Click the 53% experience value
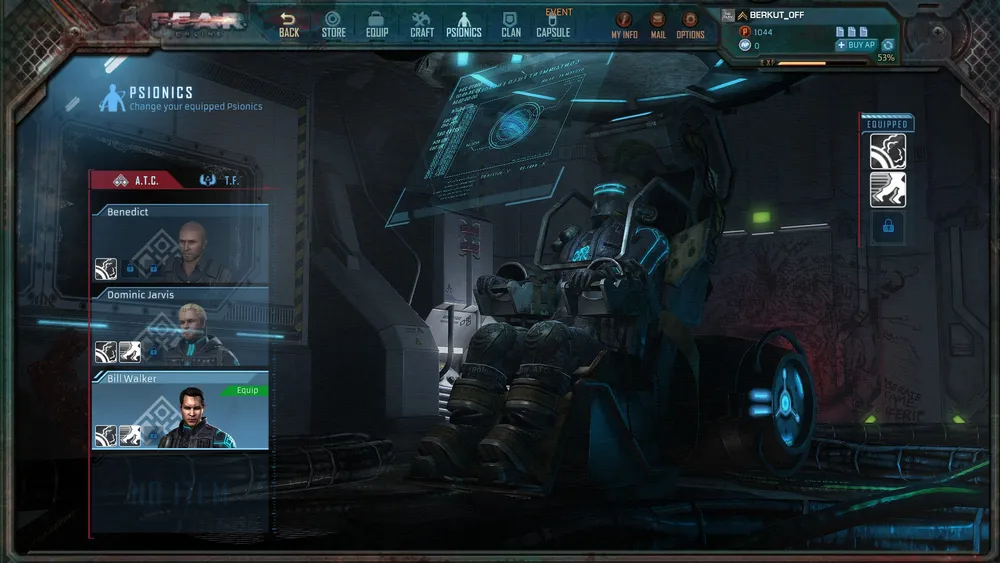 886,58
